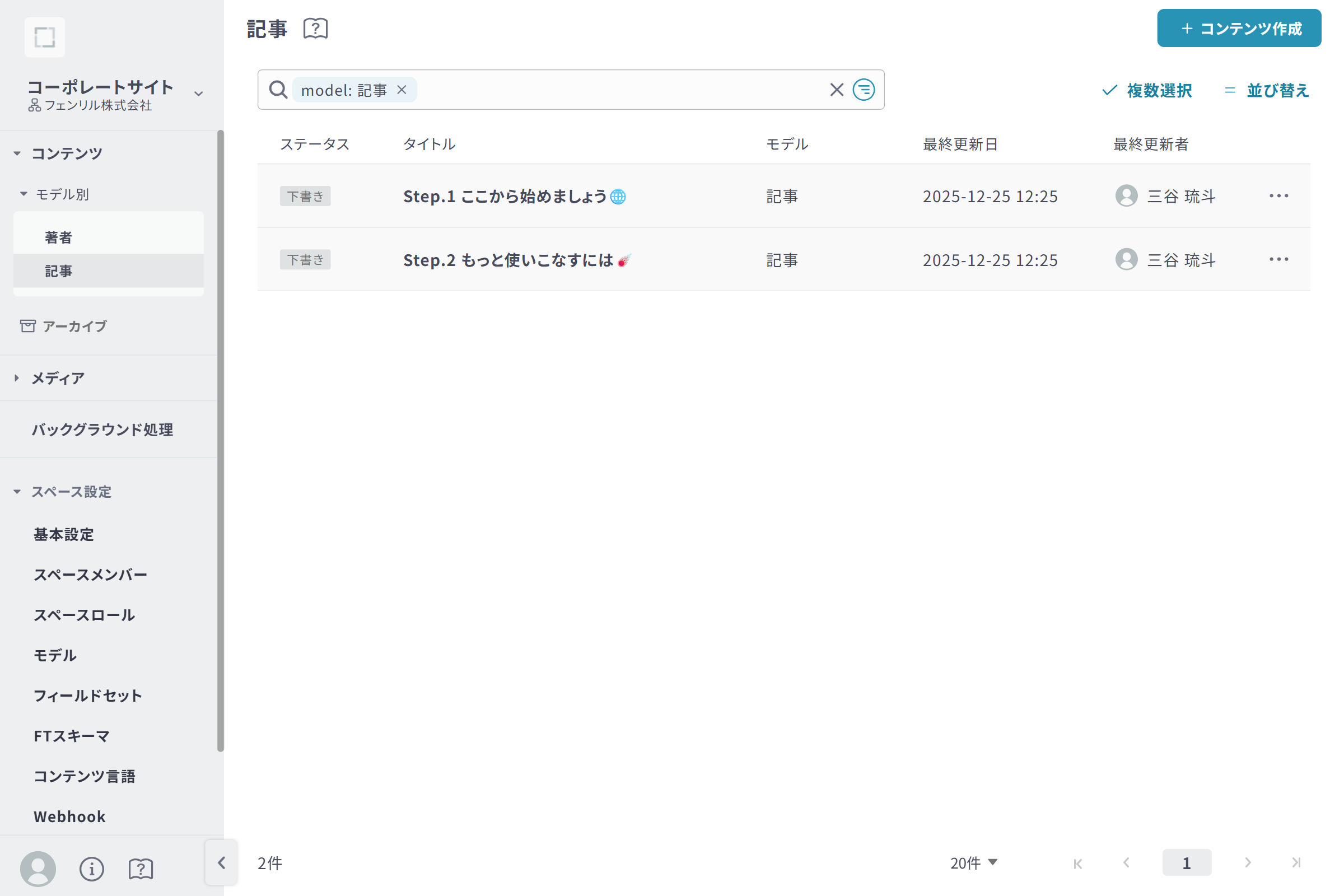Remove the model: 記事 filter chip
Image resolution: width=1344 pixels, height=896 pixels.
(402, 90)
